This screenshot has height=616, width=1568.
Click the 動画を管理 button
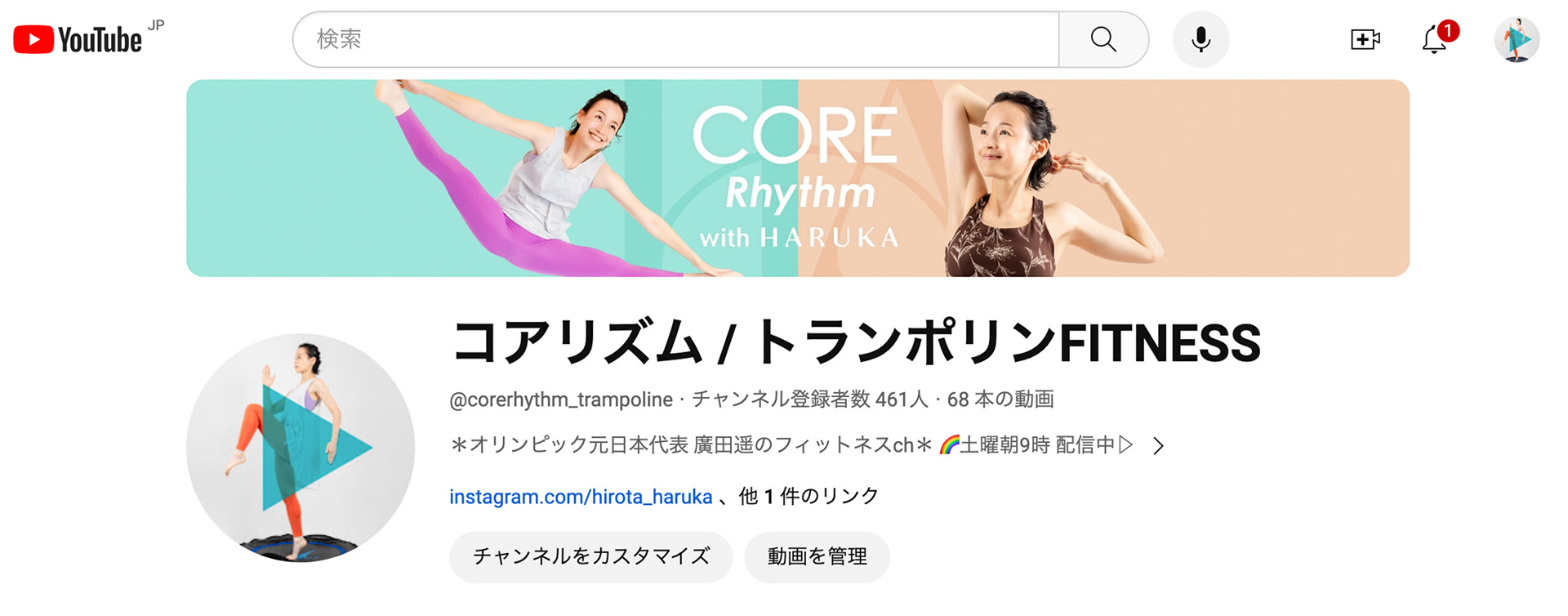(817, 556)
